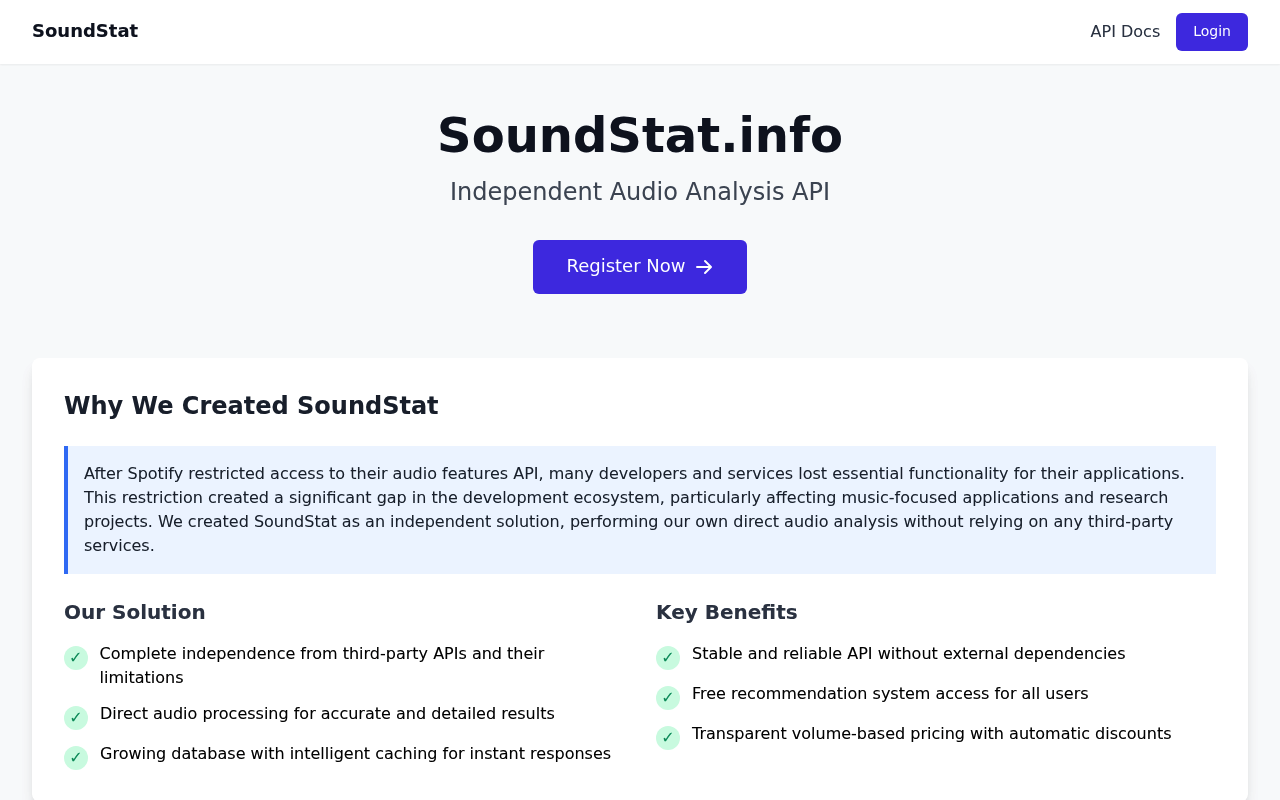Click checkmark icon beside Stable and reliable API
The height and width of the screenshot is (800, 1280).
pos(668,658)
